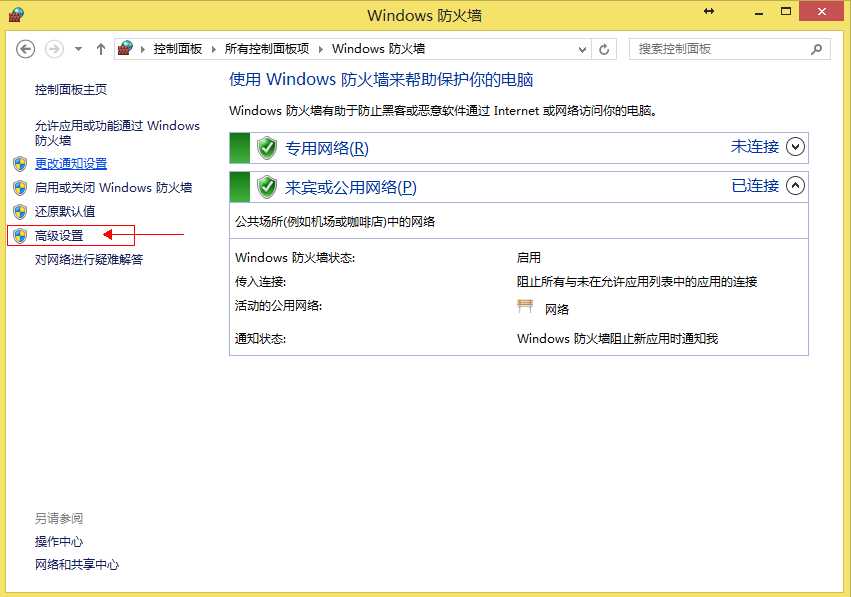Click 专用网络(R) heading
Screen dimensions: 851x597
[x=327, y=148]
